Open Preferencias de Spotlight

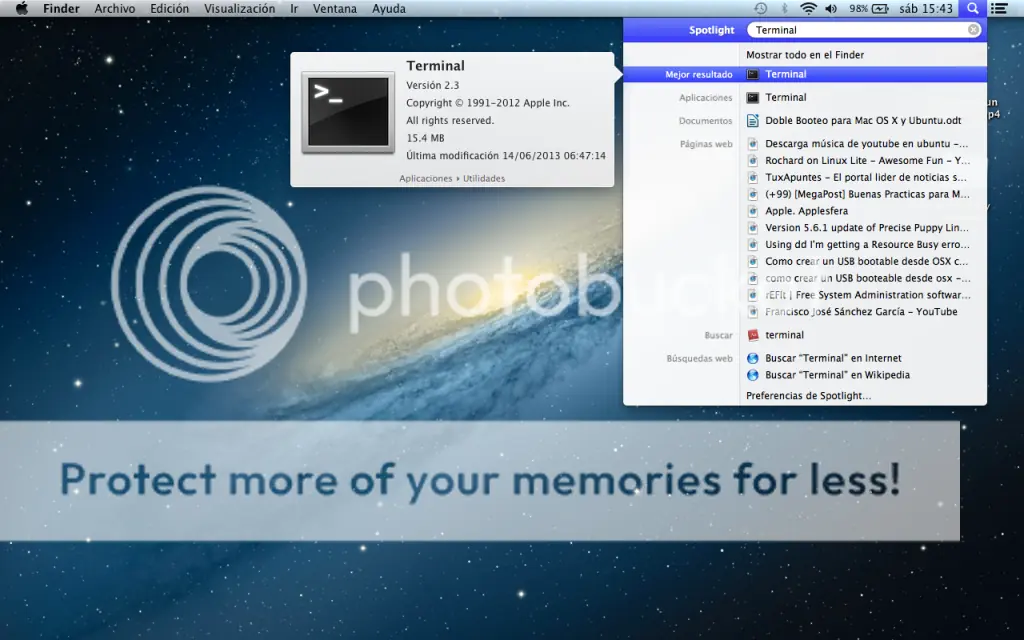pyautogui.click(x=808, y=396)
